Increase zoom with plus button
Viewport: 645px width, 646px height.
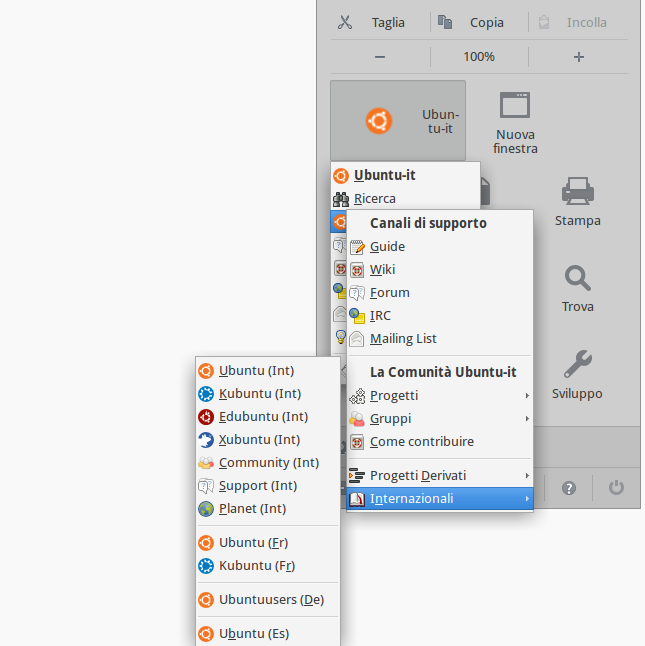[x=578, y=57]
